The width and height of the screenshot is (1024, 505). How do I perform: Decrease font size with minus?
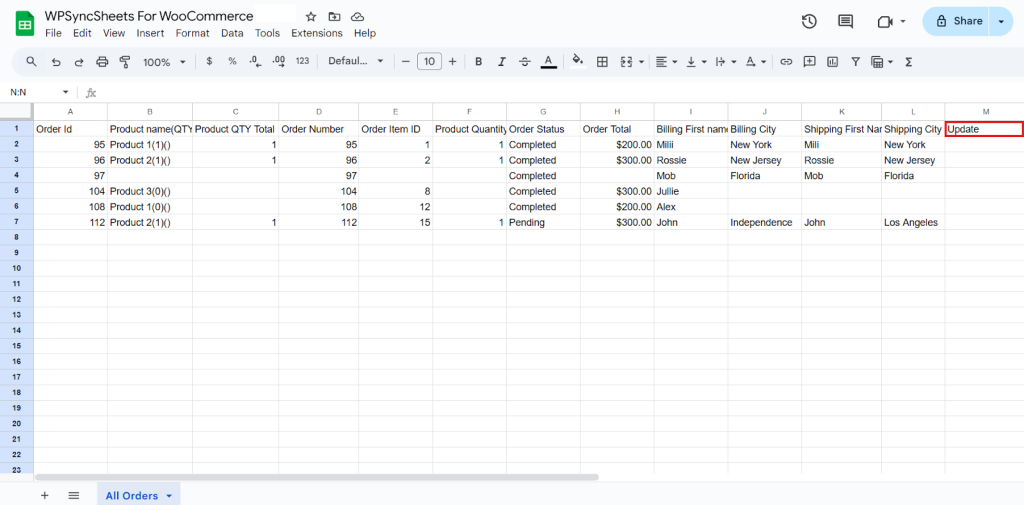[405, 61]
